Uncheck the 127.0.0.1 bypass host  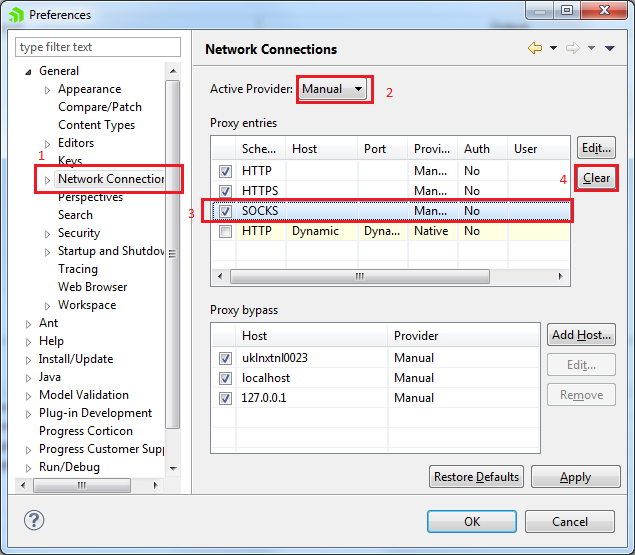coord(225,398)
